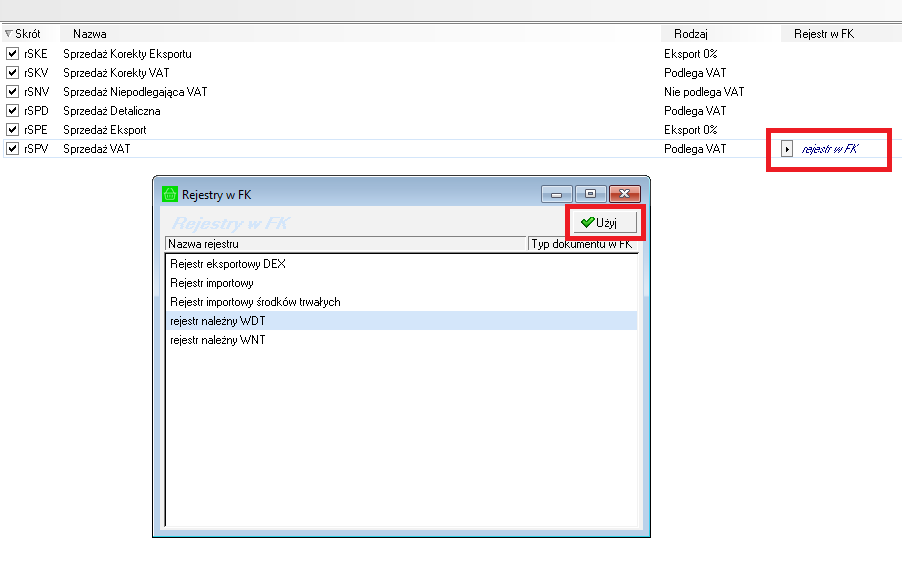Select Rejestr eksportowy DEX in list
Screen dimensions: 902x565
click(228, 264)
